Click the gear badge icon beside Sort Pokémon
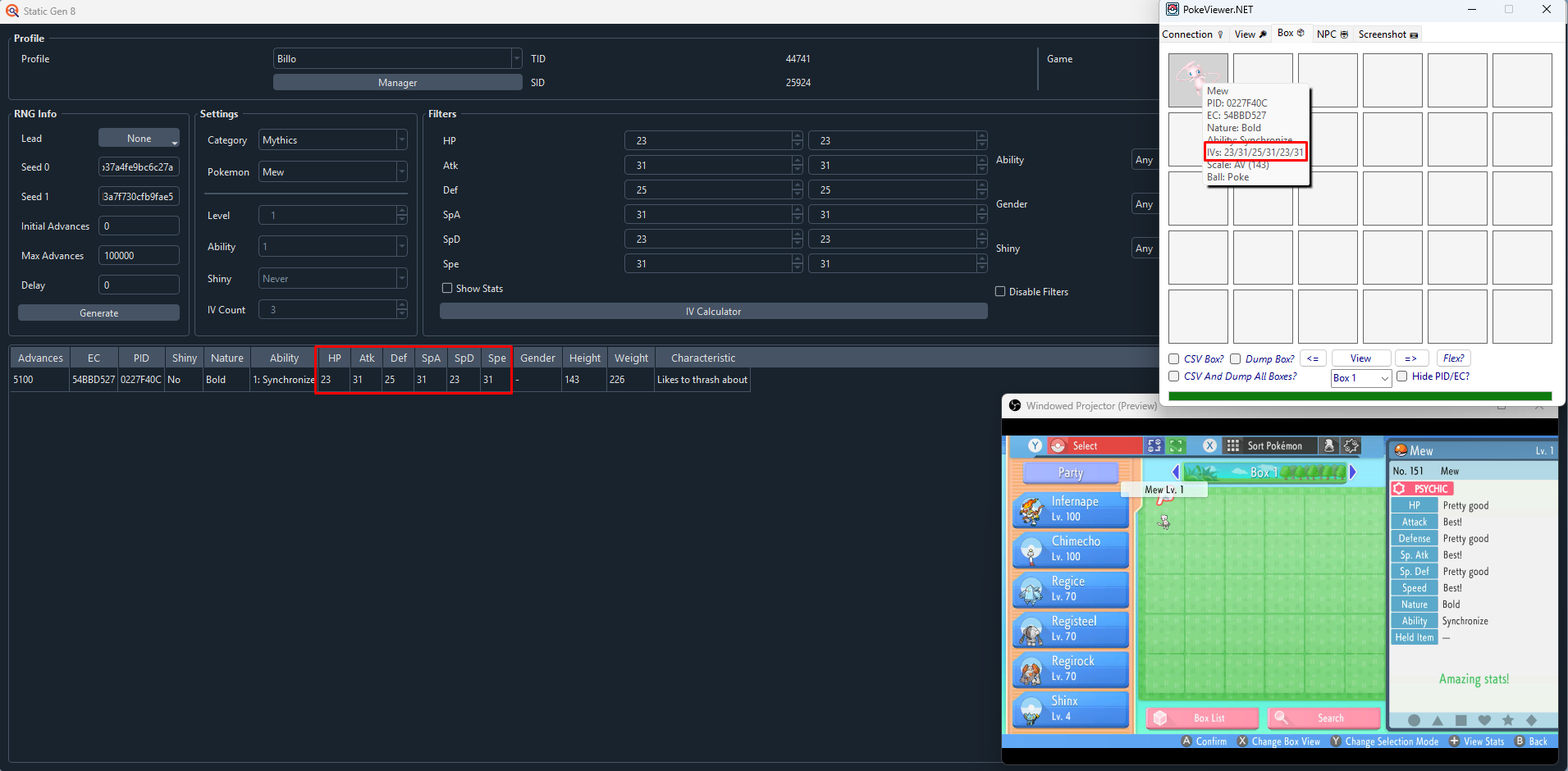Viewport: 1568px width, 771px height. tap(1351, 446)
